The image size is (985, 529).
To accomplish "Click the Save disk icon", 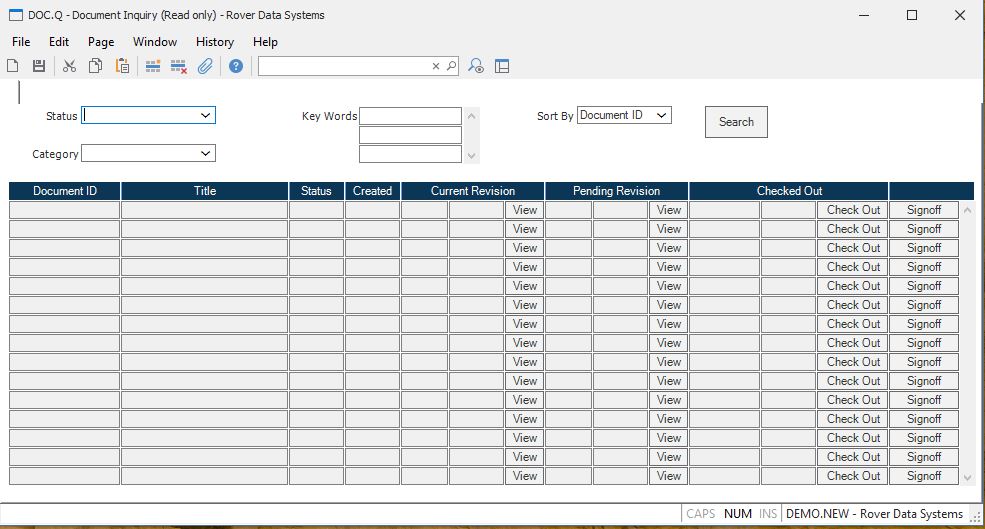I will (x=39, y=66).
